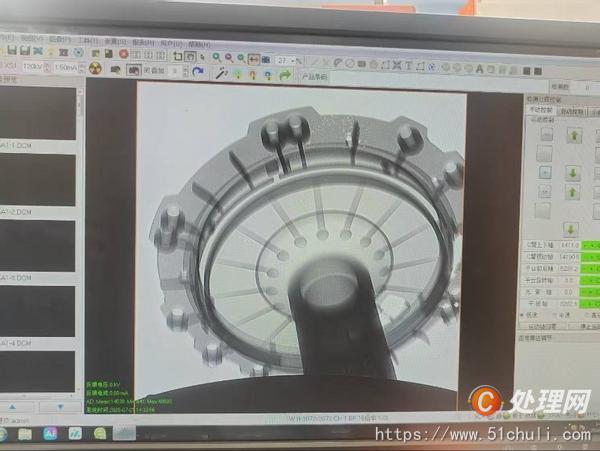Select the 低速 low-speed radio button
The image size is (600, 451).
(529, 315)
